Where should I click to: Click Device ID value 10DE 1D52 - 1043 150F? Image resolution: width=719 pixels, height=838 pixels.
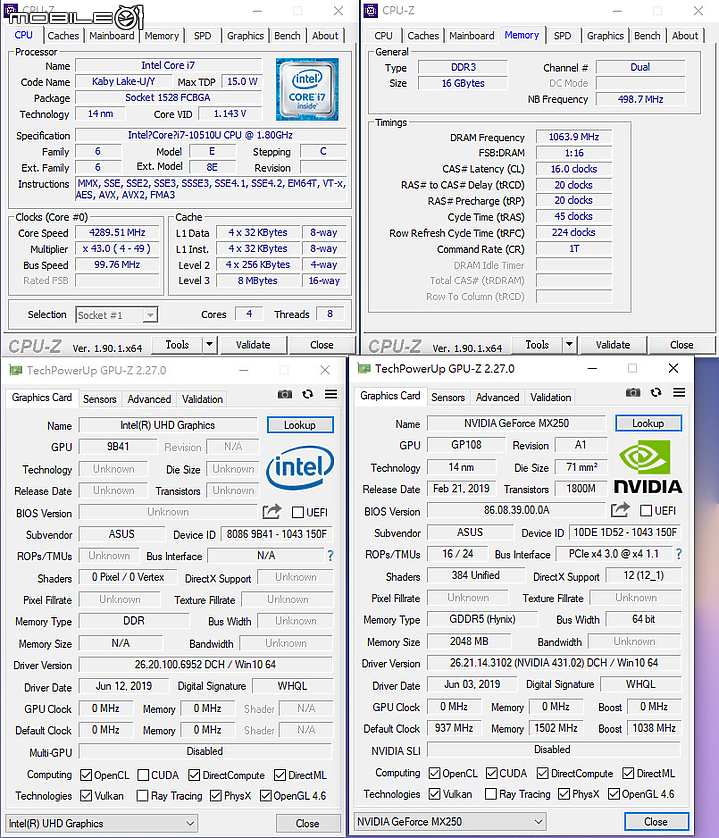tap(625, 532)
